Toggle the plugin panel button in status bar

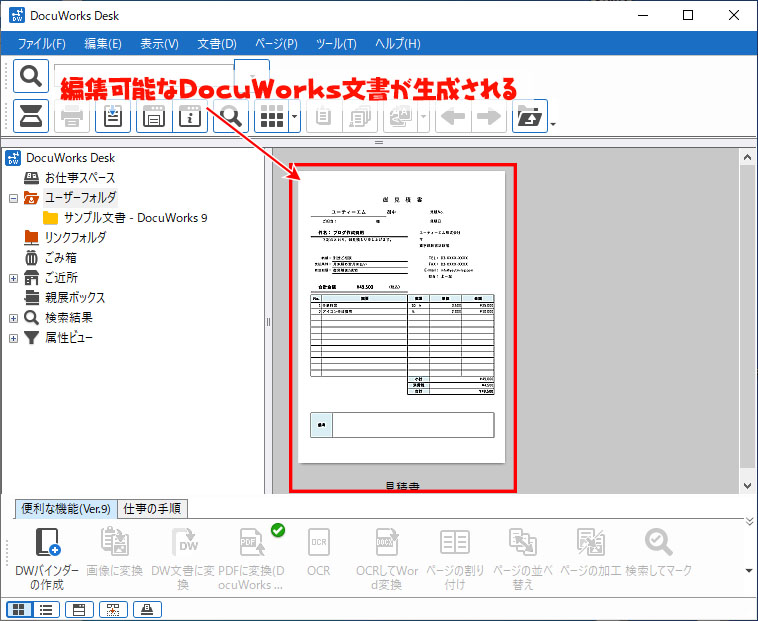coord(113,609)
